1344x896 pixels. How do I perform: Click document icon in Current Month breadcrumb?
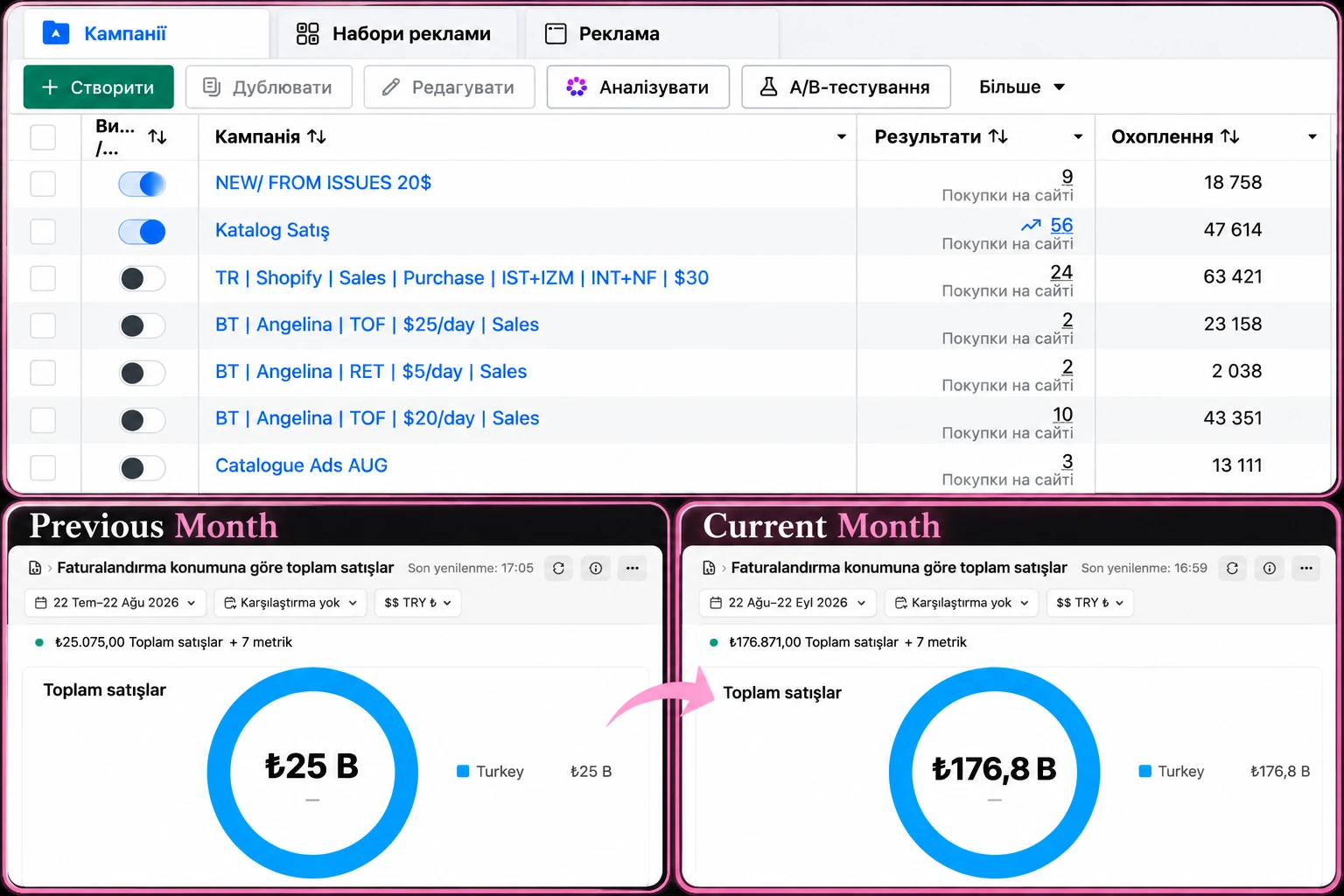[709, 568]
